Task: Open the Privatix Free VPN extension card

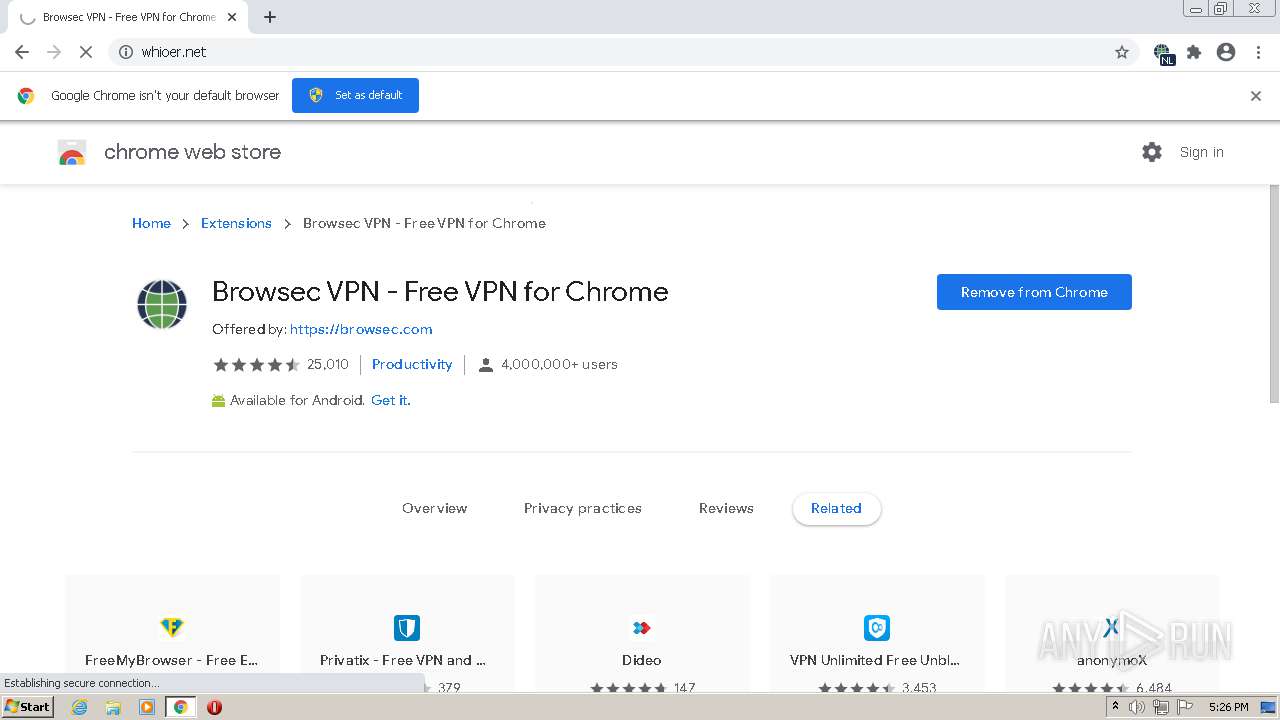Action: click(x=407, y=632)
